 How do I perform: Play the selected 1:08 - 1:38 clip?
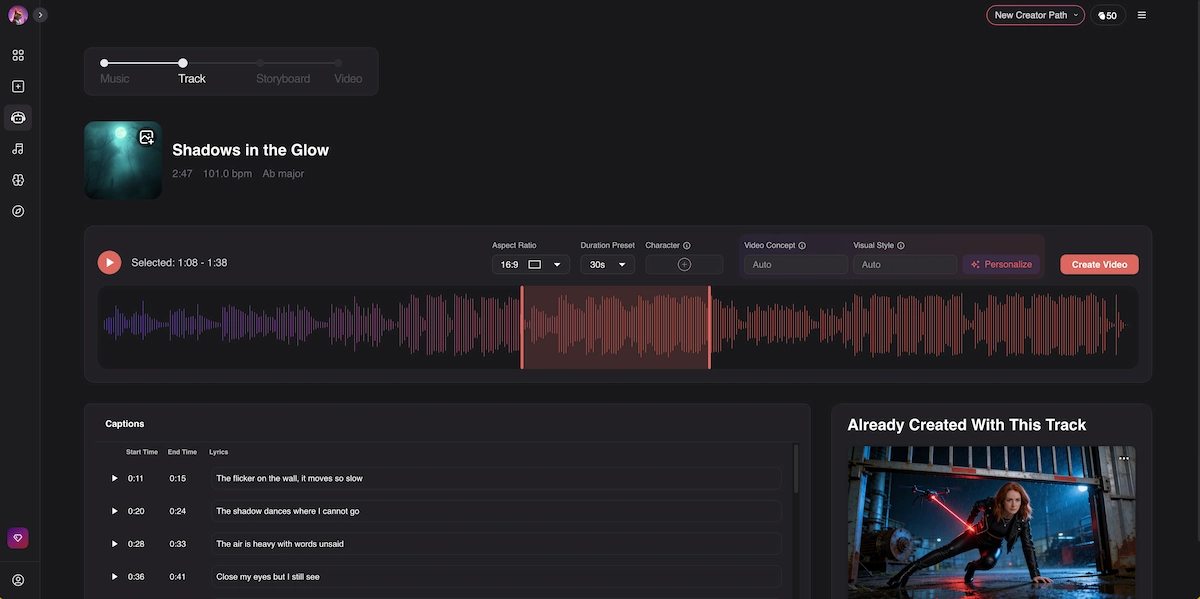109,263
